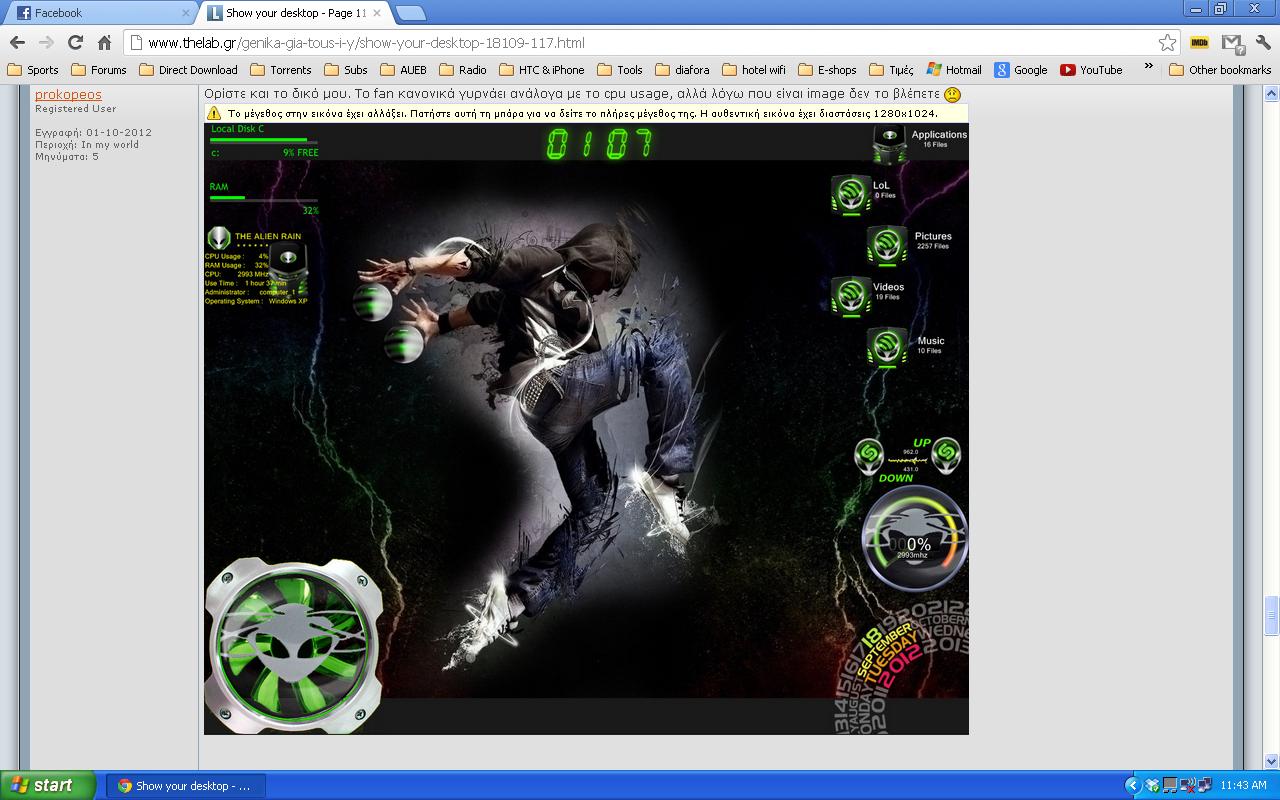Select the 'Μηνύματα: 5' text
Viewport: 1280px width, 800px height.
point(67,156)
